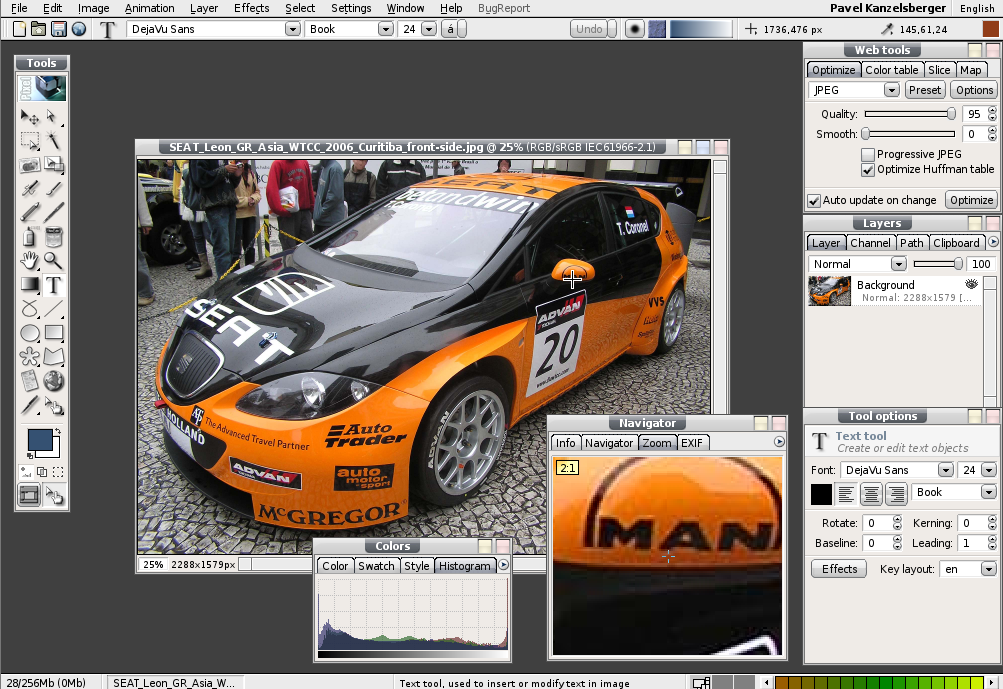The width and height of the screenshot is (1003, 689).
Task: Select the glue bottle tool
Action: coord(29,237)
